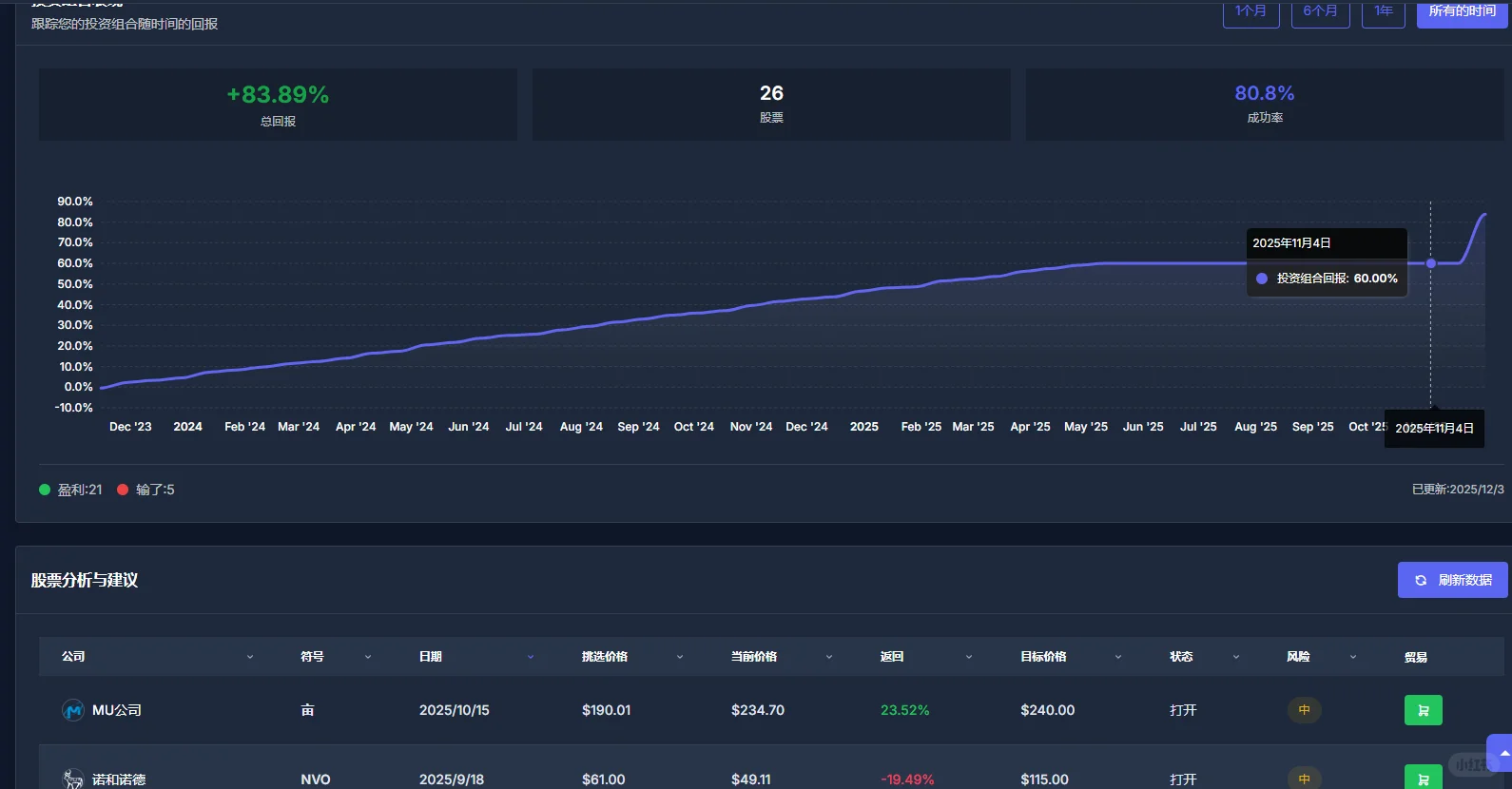
Task: Click the 打开 status in MU row
Action: click(x=1183, y=710)
